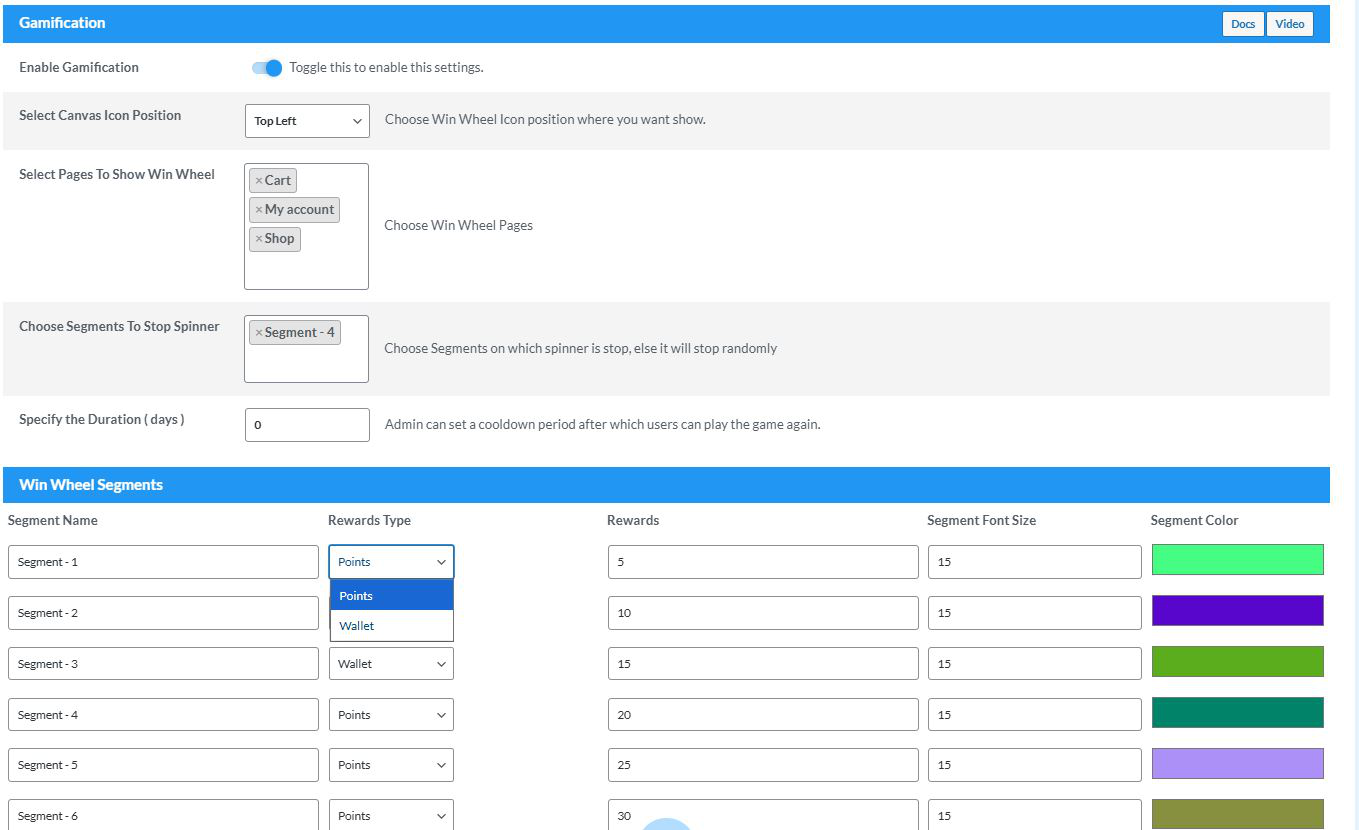The width and height of the screenshot is (1359, 830).
Task: Remove Segment - 4 from stop spinner list
Action: (259, 331)
